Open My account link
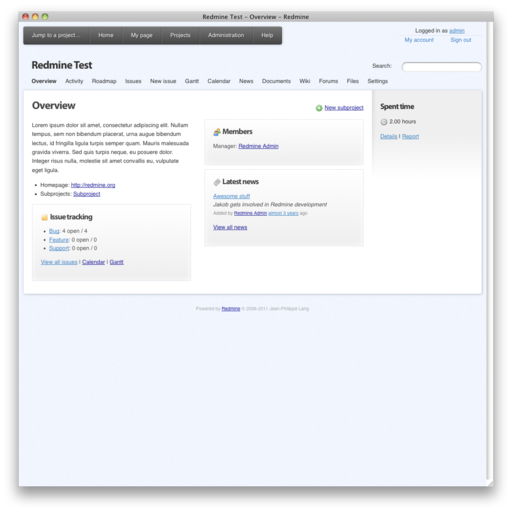This screenshot has height=512, width=512. coord(419,40)
